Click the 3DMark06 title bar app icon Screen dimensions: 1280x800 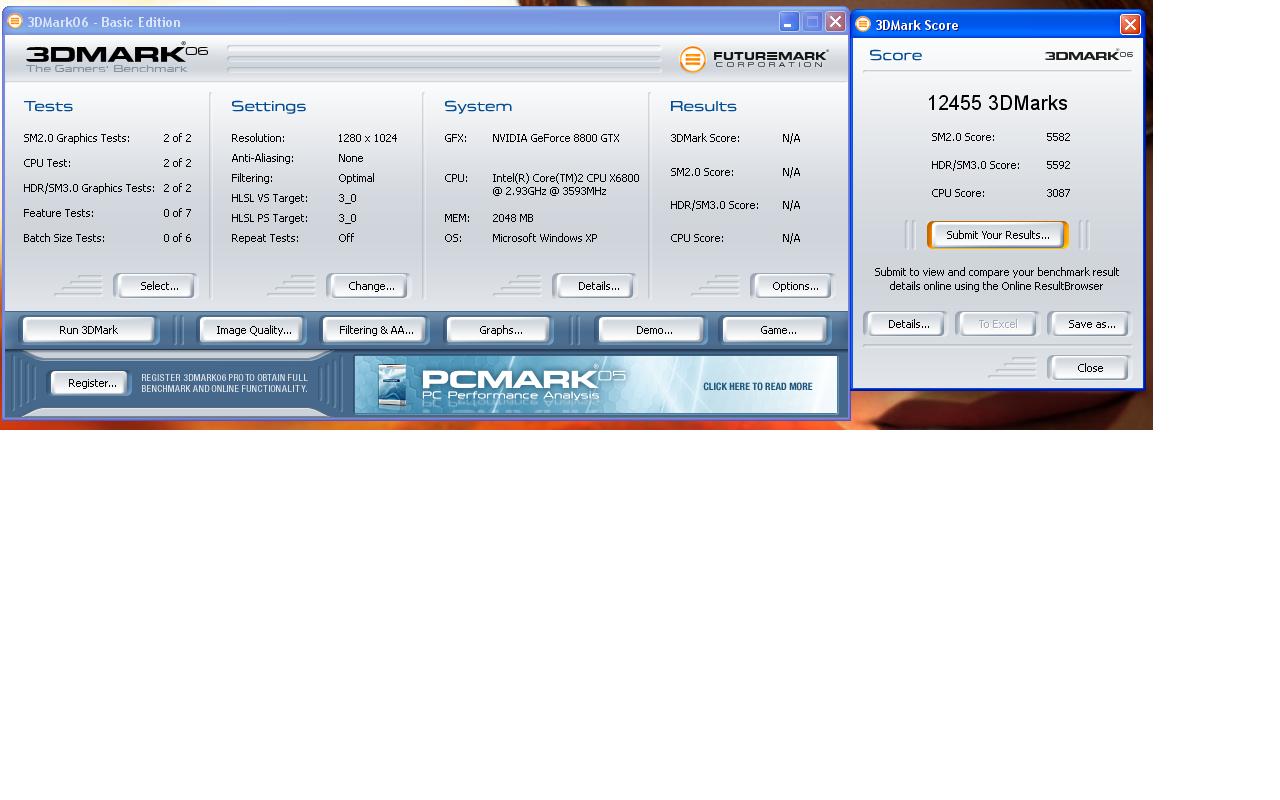15,21
